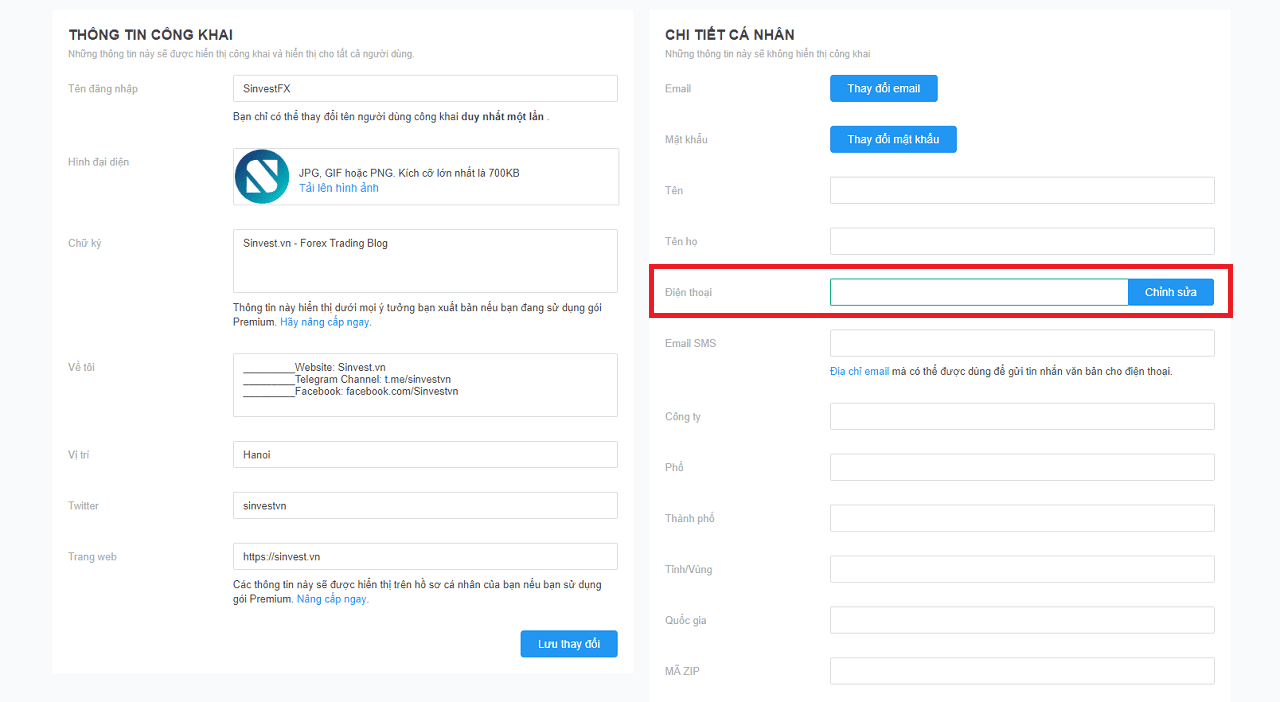1280x702 pixels.
Task: Click the 'Tỉnh/Vùng' province field
Action: coord(1022,570)
